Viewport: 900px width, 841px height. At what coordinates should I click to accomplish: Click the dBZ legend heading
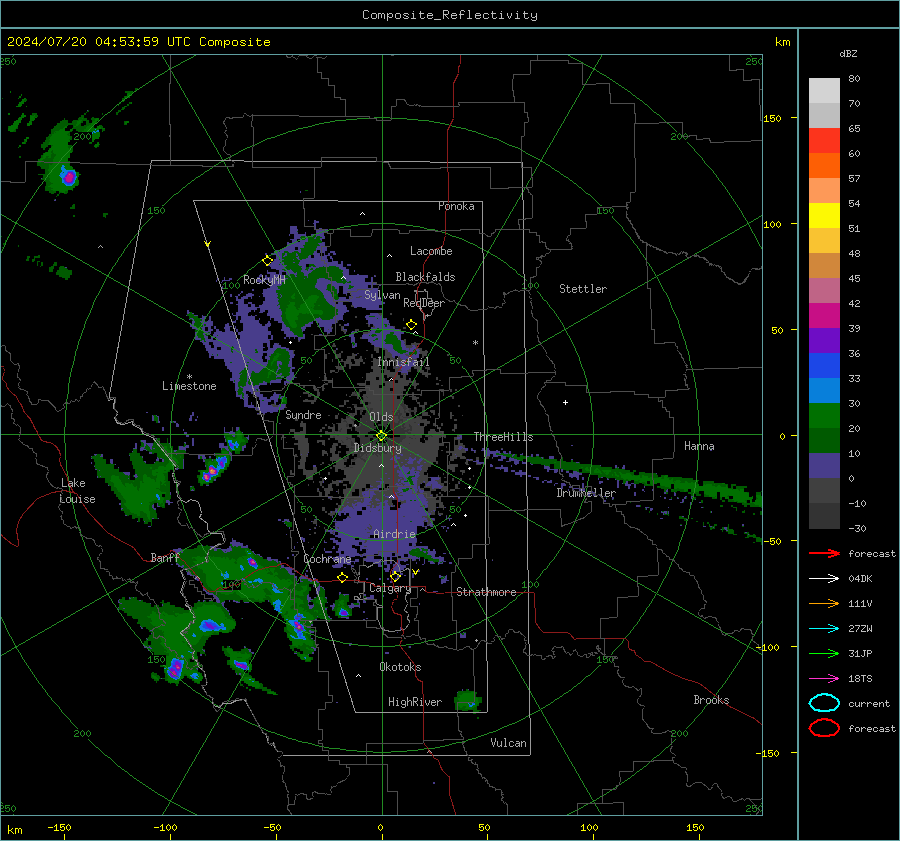[848, 53]
